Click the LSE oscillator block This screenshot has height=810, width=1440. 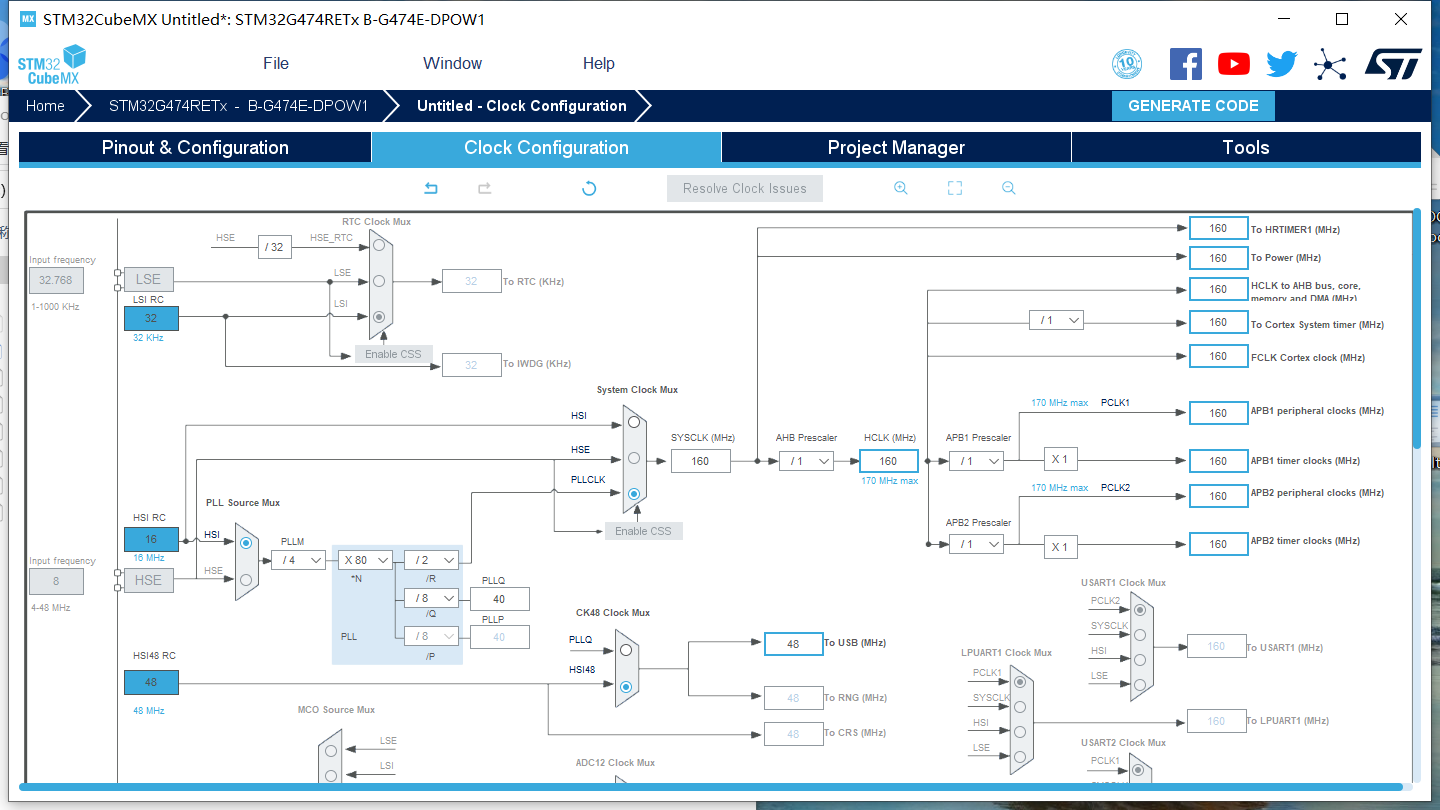[148, 279]
